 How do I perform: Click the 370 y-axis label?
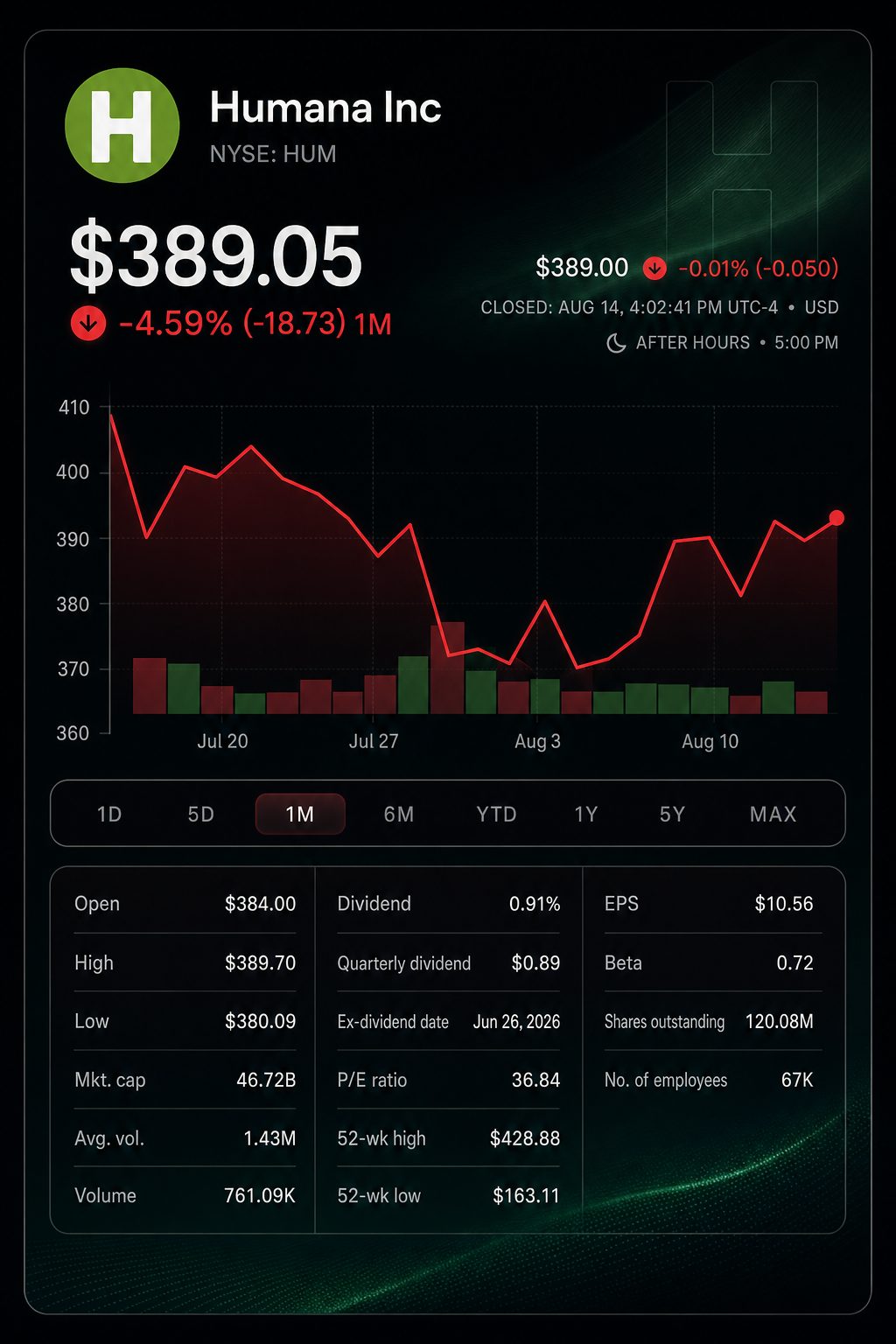73,668
